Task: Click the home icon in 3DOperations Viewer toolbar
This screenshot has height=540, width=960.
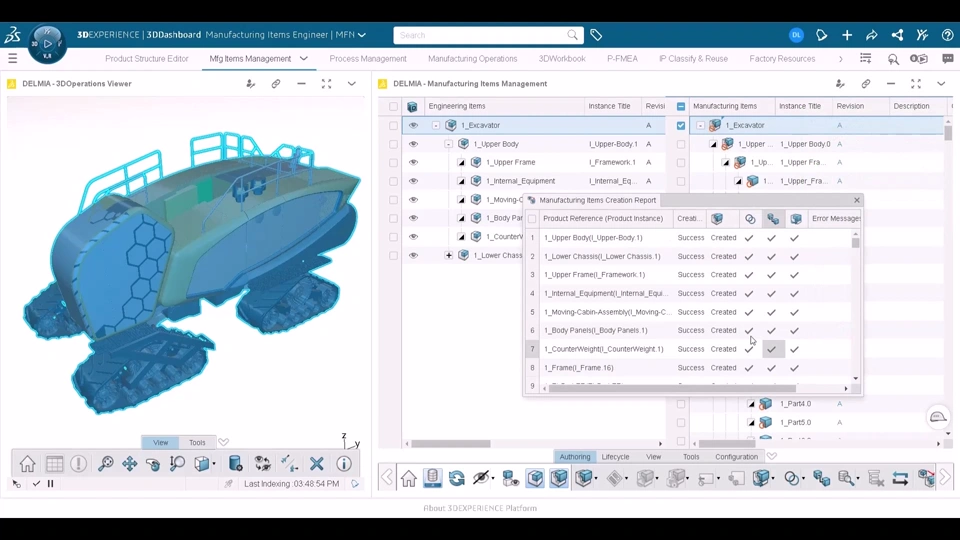Action: pyautogui.click(x=28, y=463)
